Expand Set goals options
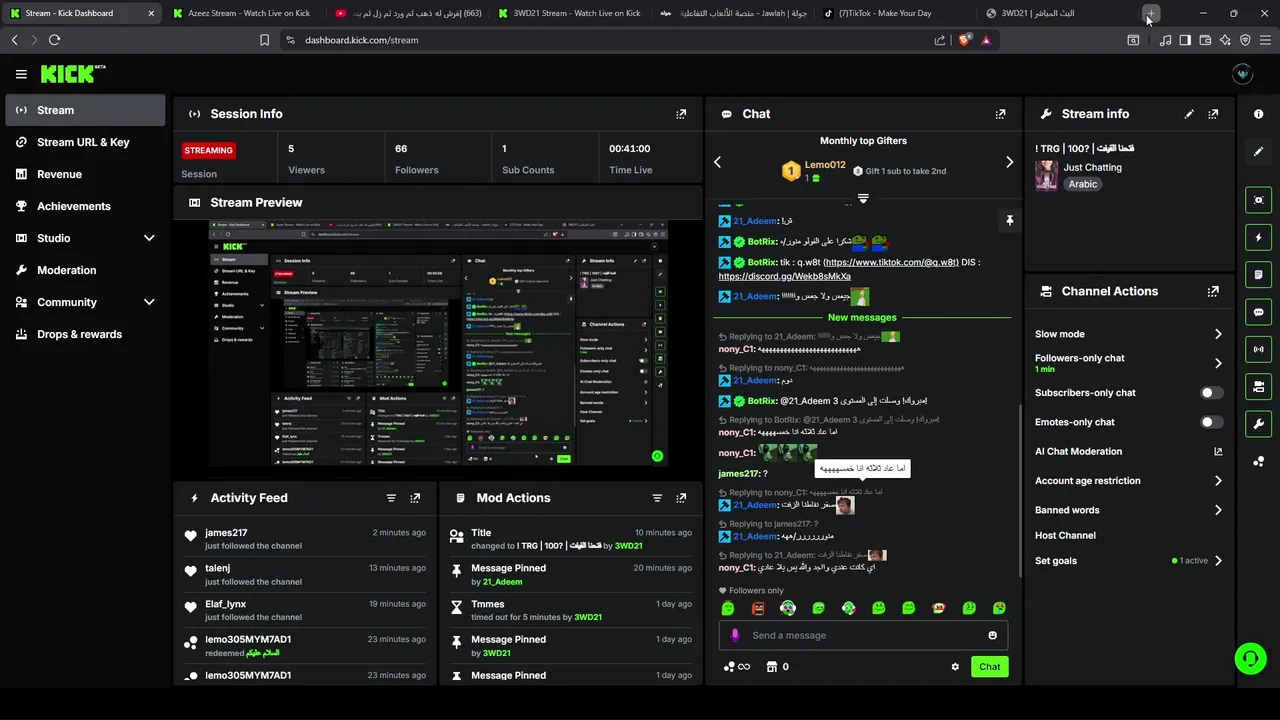 (1218, 561)
